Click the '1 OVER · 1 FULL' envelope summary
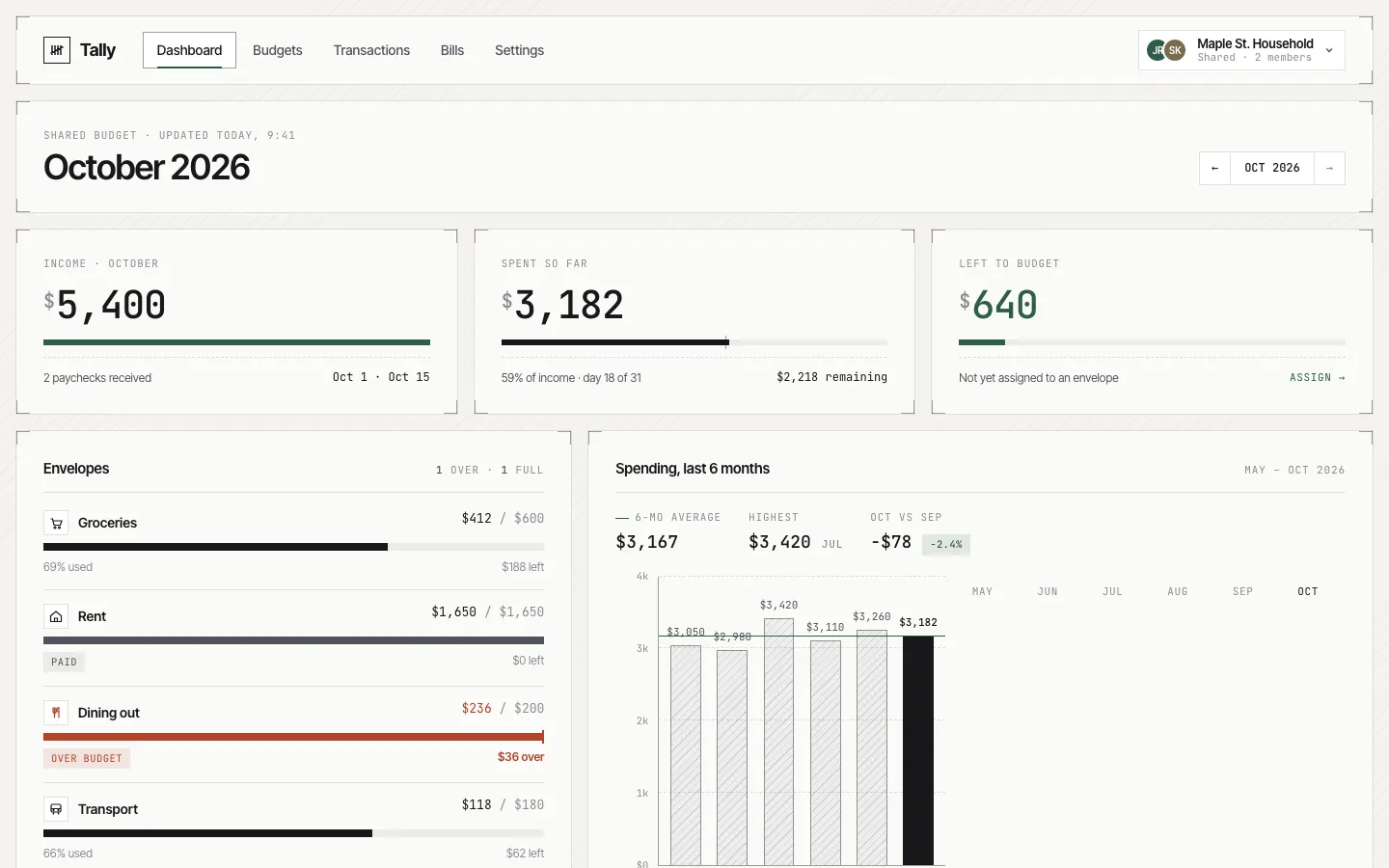 tap(489, 471)
